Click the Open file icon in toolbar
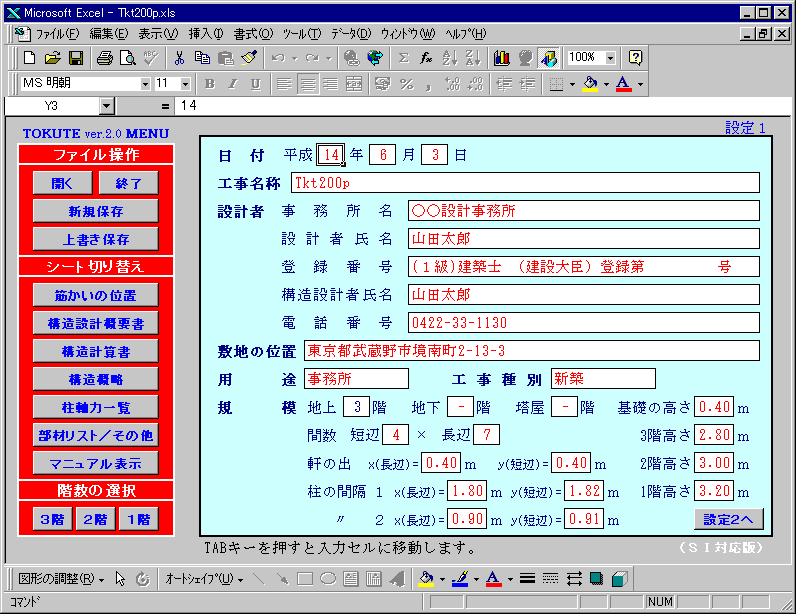 pyautogui.click(x=52, y=58)
